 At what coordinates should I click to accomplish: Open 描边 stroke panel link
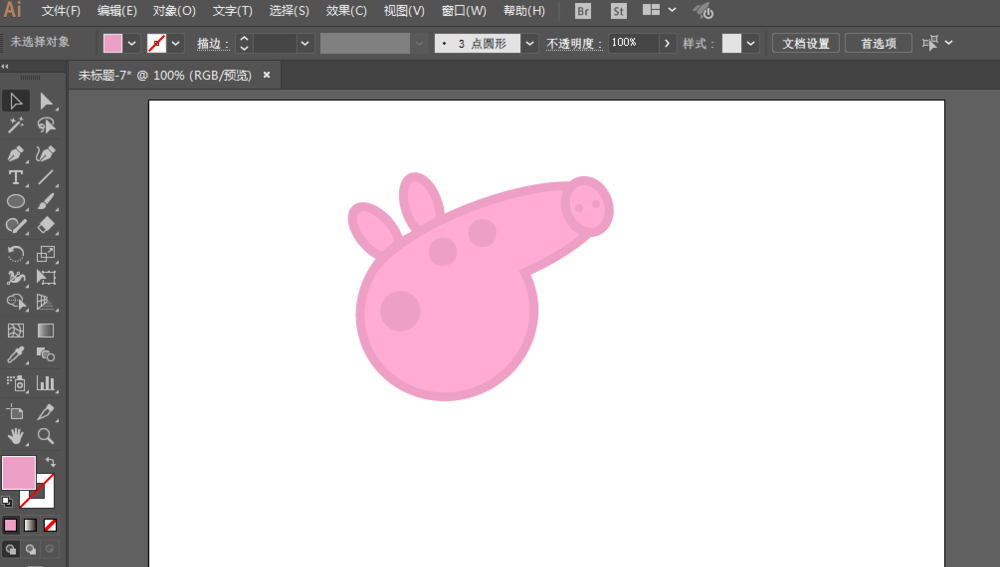pos(213,43)
